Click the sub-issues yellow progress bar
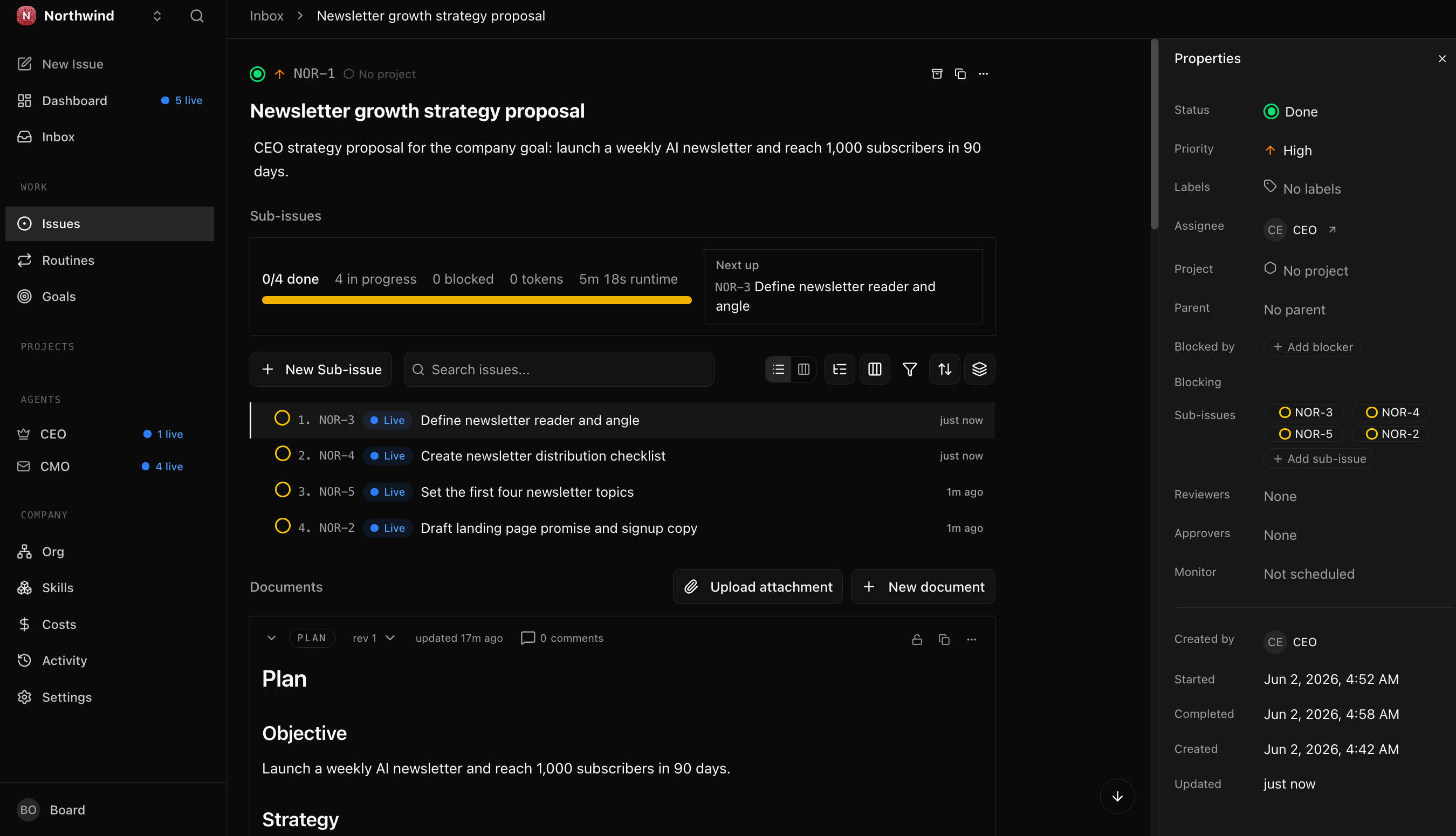Screen dimensions: 1456x836 476,300
